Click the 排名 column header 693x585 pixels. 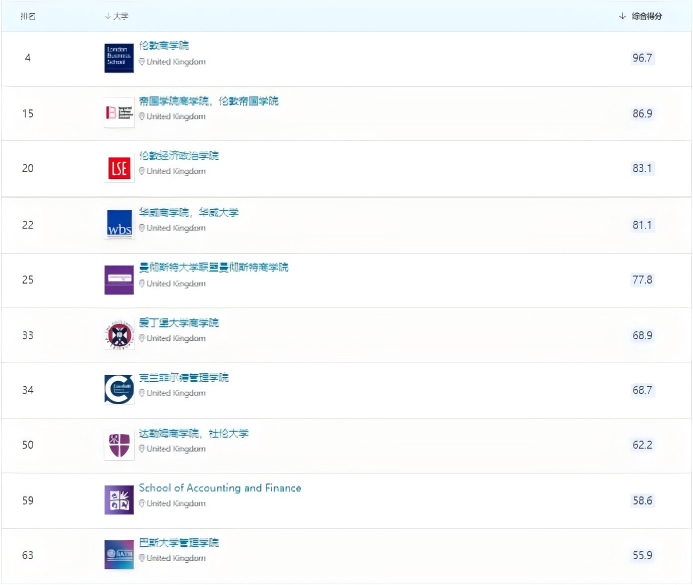[28, 16]
